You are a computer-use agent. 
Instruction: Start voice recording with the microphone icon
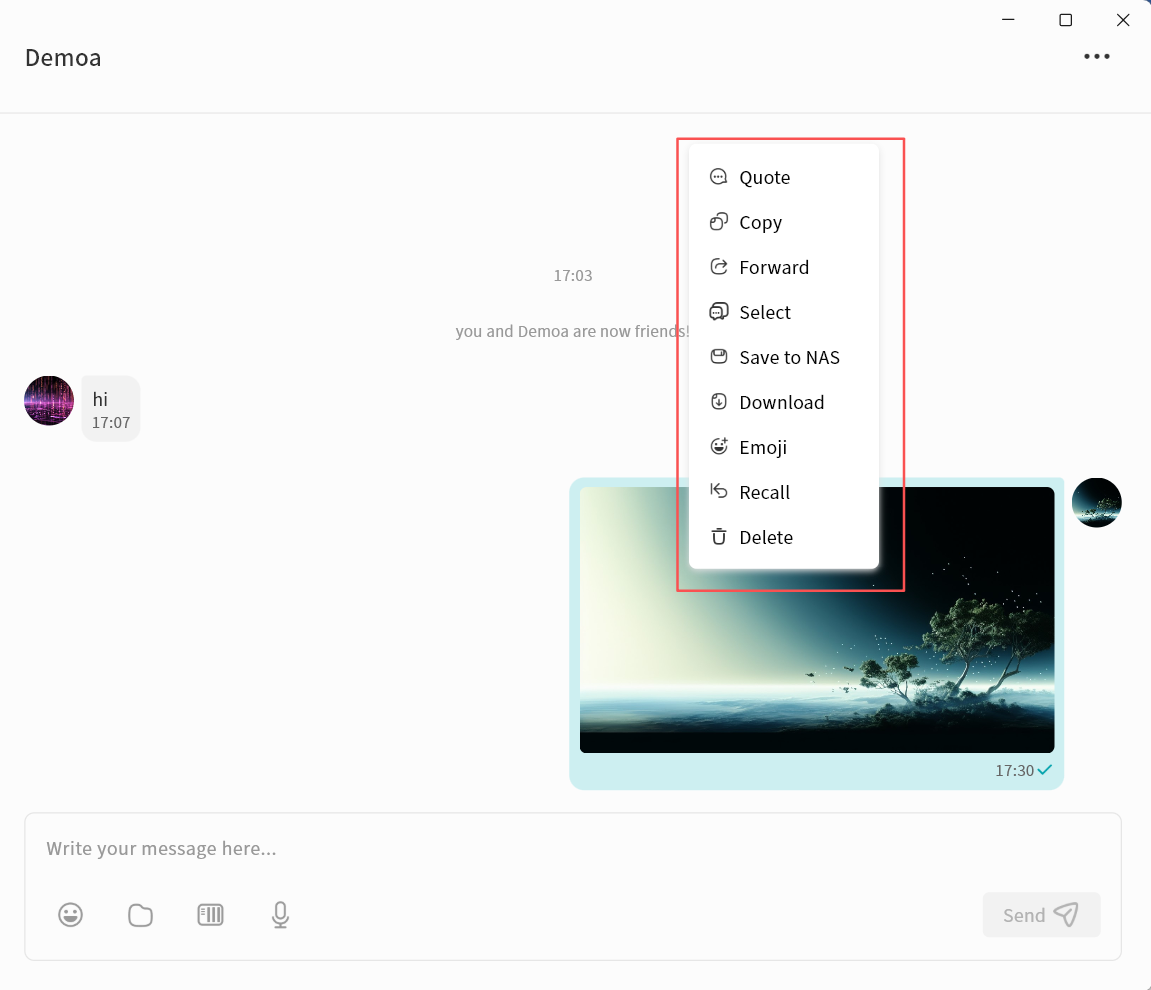[x=280, y=915]
